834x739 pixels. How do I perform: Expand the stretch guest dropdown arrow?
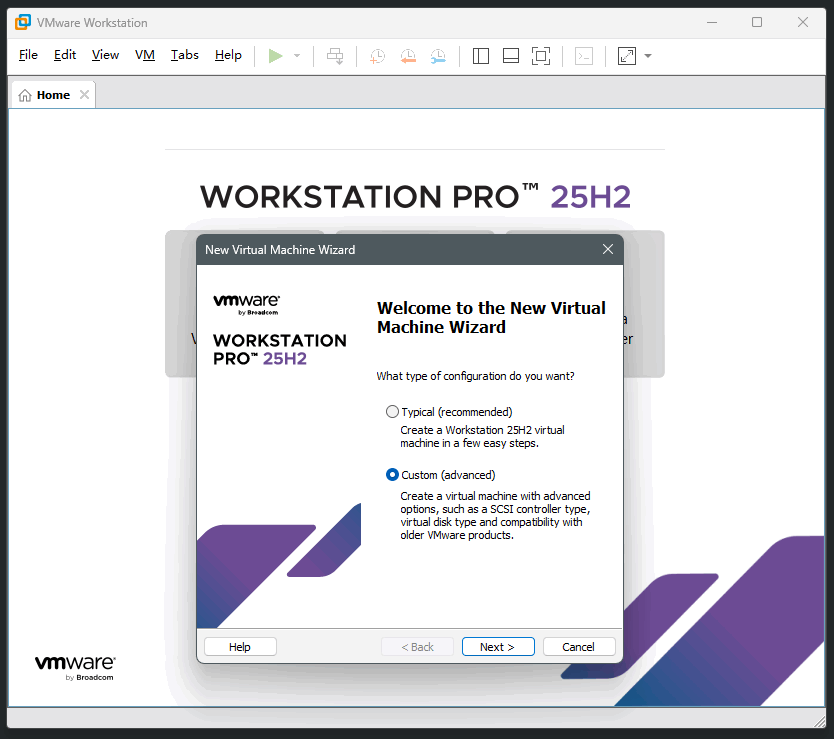pyautogui.click(x=648, y=56)
